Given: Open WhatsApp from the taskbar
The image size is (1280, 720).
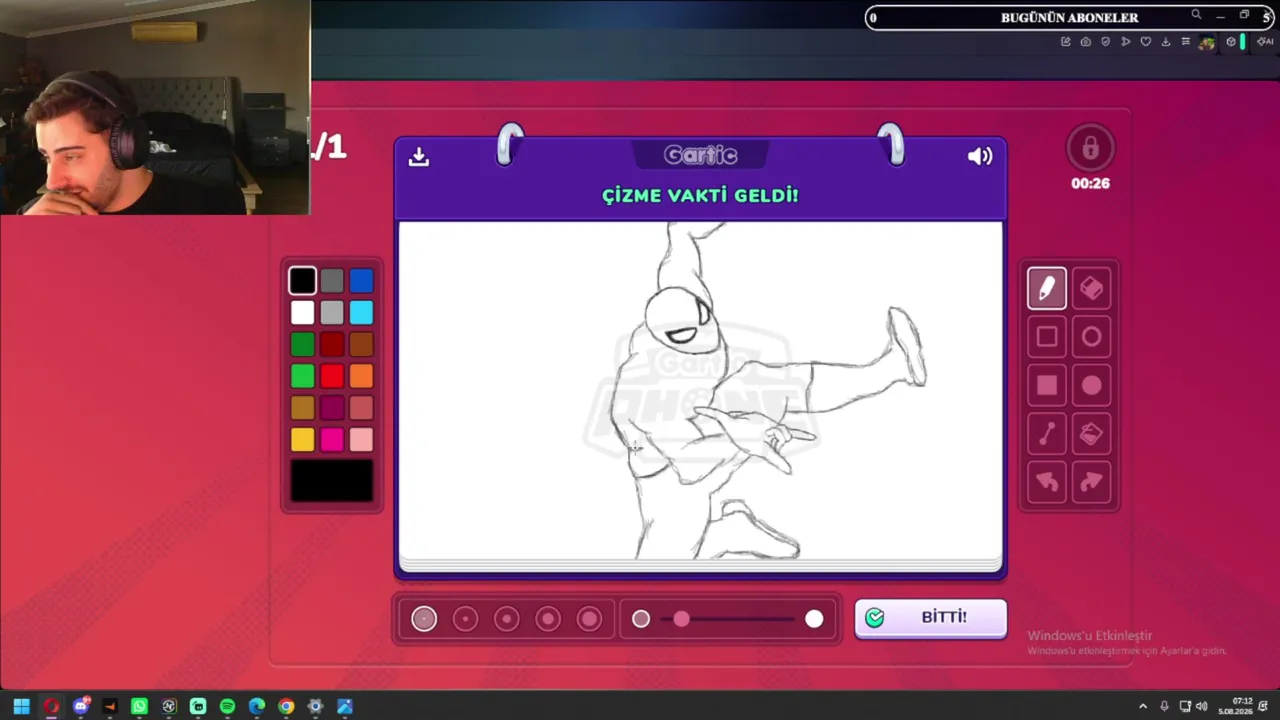Looking at the screenshot, I should (x=139, y=706).
